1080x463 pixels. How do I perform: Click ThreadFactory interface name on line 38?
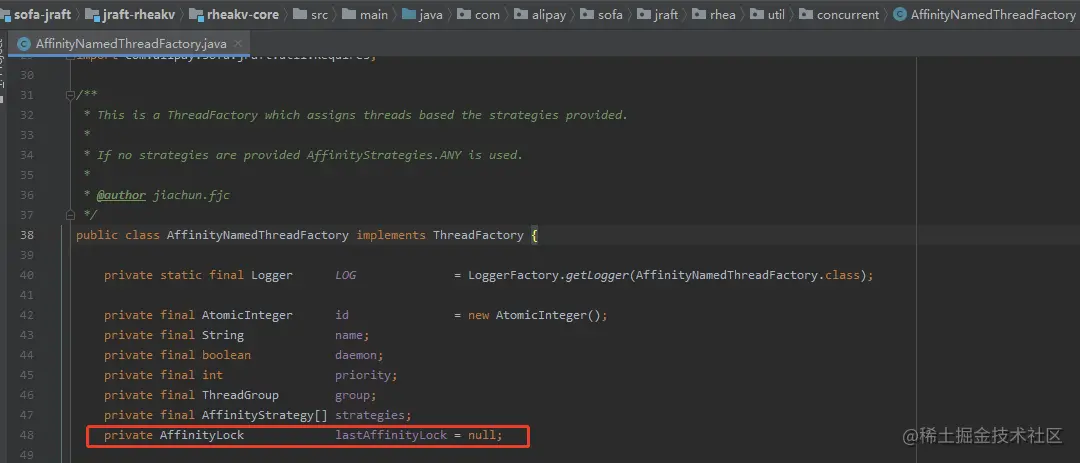click(478, 235)
